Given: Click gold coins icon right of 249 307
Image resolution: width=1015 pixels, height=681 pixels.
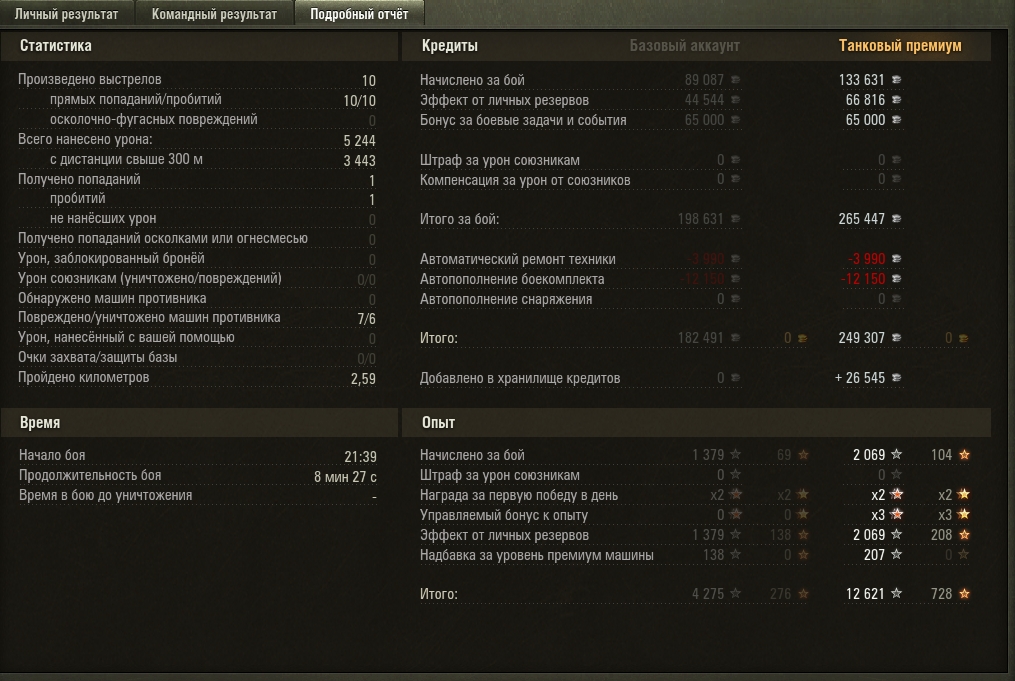Looking at the screenshot, I should point(963,338).
